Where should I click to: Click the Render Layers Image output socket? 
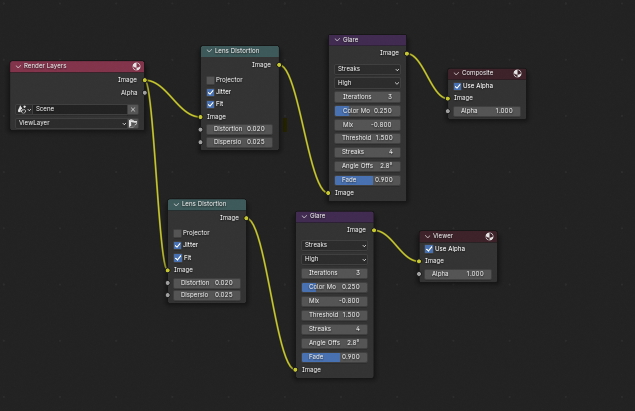(145, 80)
